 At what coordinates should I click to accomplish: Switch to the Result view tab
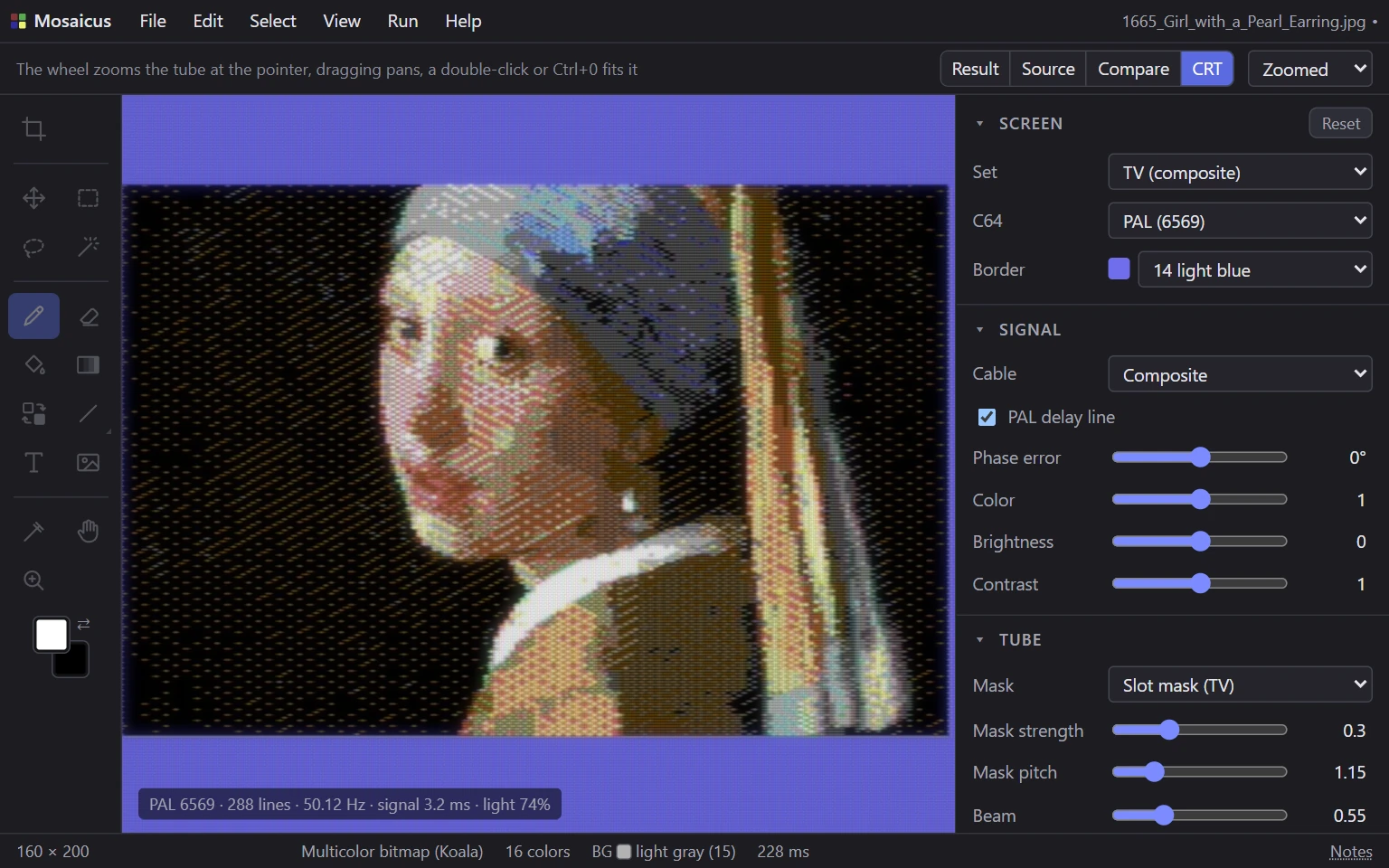[975, 69]
